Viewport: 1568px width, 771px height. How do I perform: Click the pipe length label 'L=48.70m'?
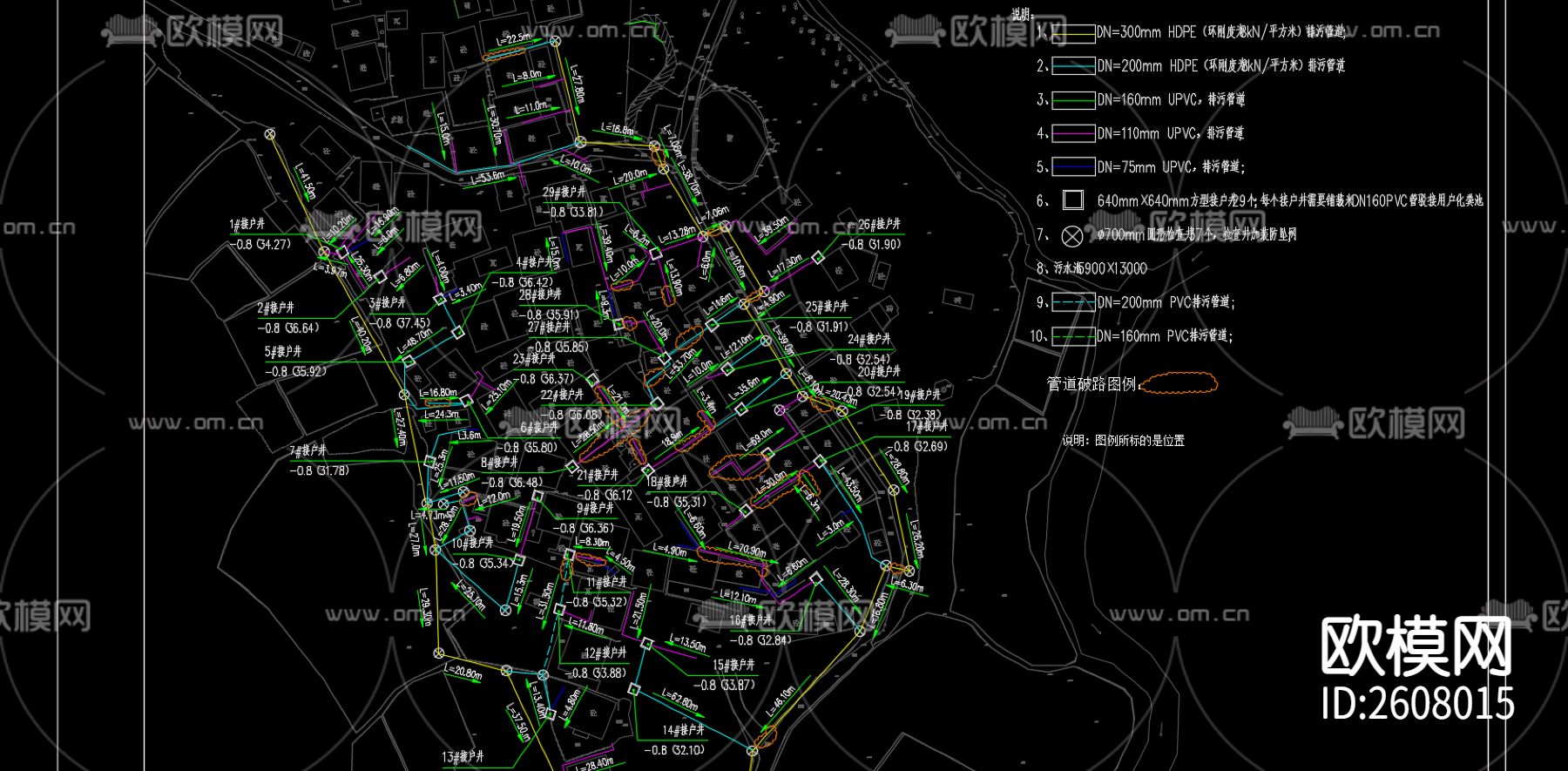pyautogui.click(x=416, y=340)
